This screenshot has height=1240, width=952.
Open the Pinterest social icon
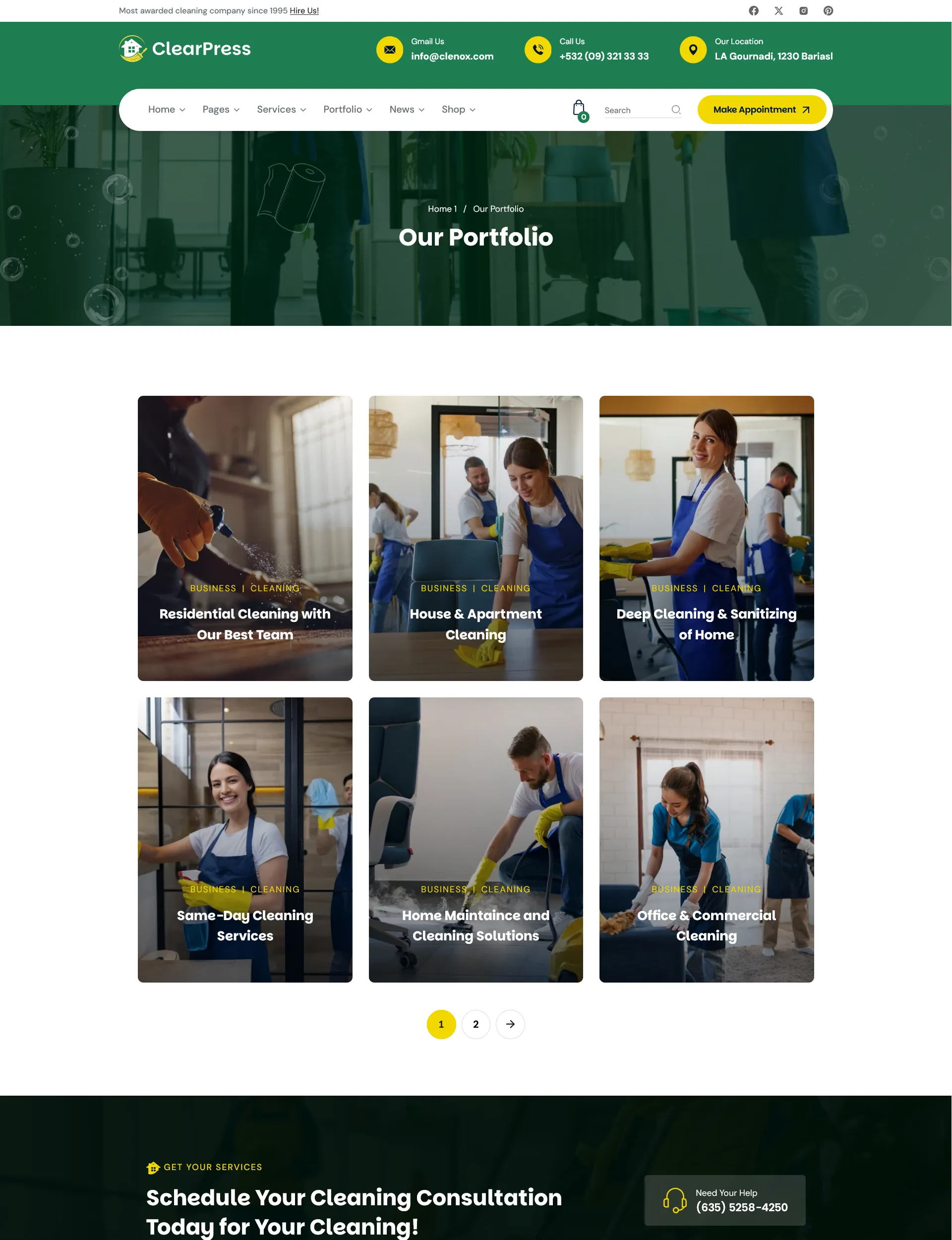tap(828, 11)
